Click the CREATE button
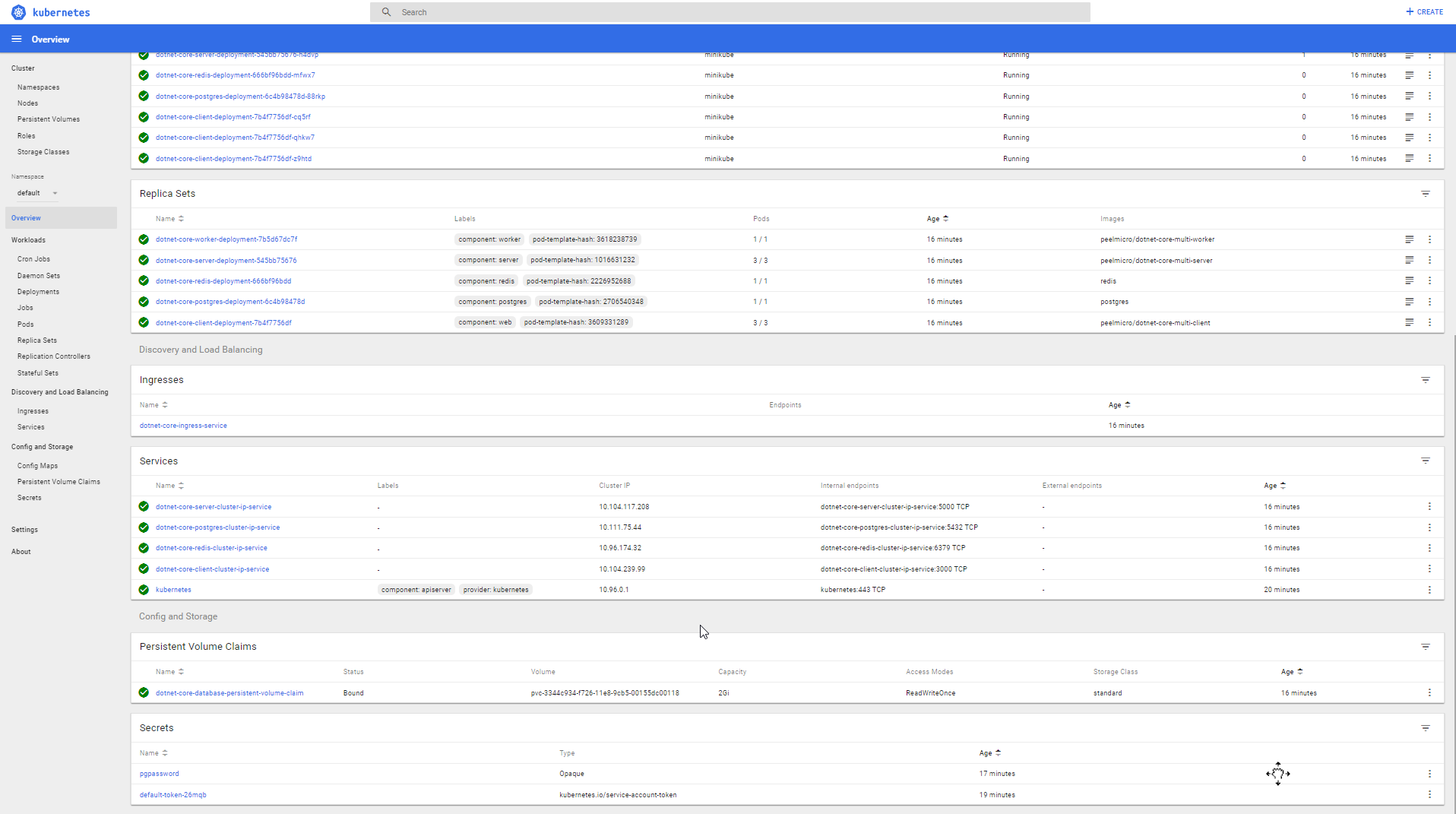Viewport: 1456px width, 814px height. [x=1424, y=12]
